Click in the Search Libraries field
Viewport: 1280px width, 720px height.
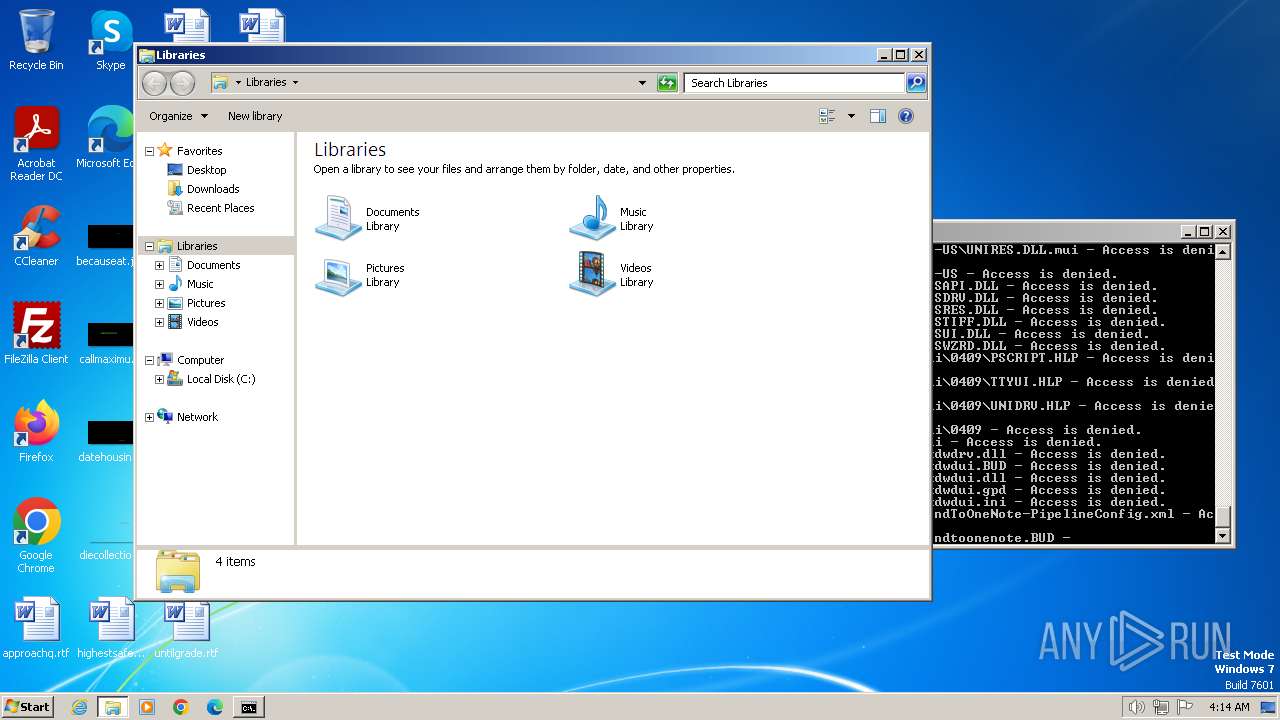tap(795, 83)
